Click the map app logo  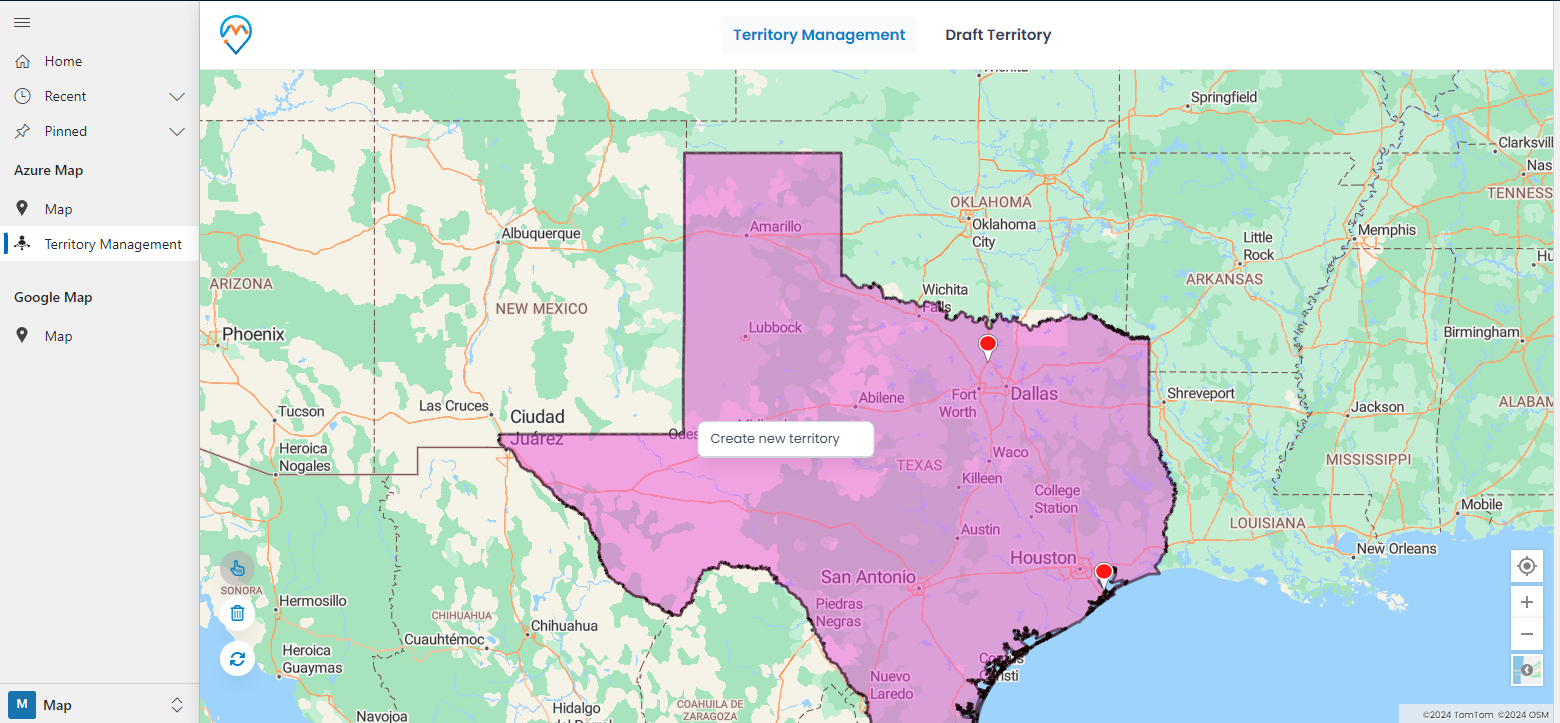click(236, 34)
